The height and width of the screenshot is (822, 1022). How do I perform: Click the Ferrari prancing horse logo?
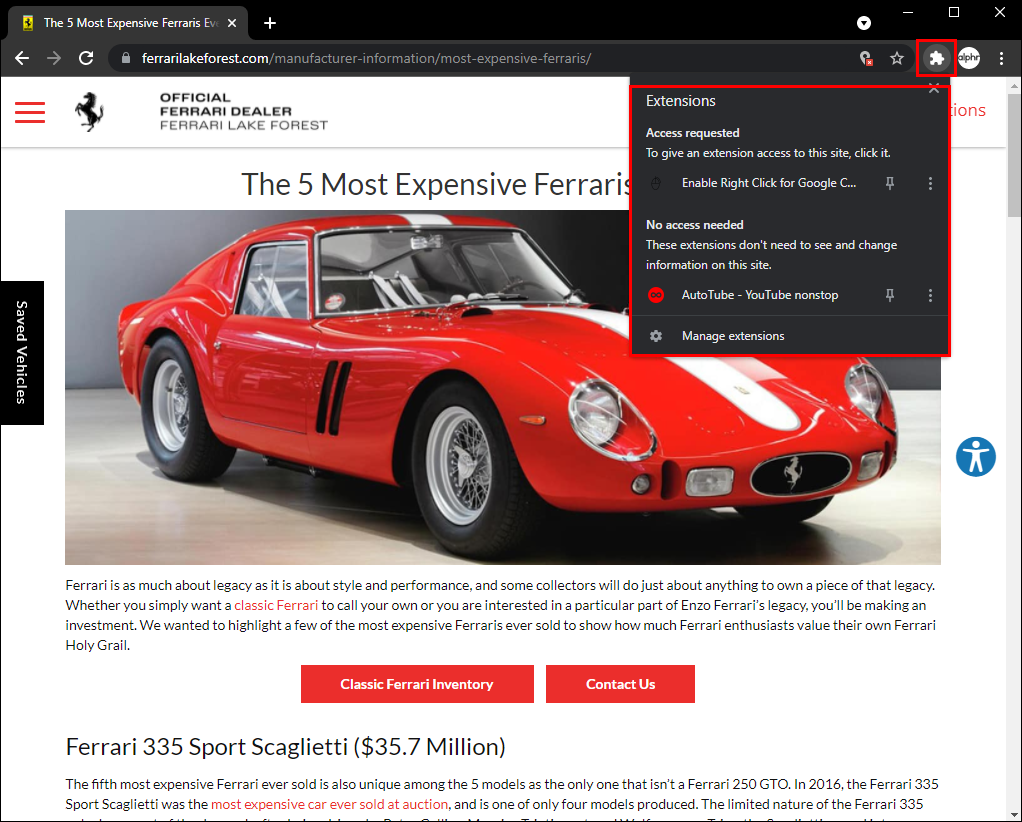coord(89,111)
